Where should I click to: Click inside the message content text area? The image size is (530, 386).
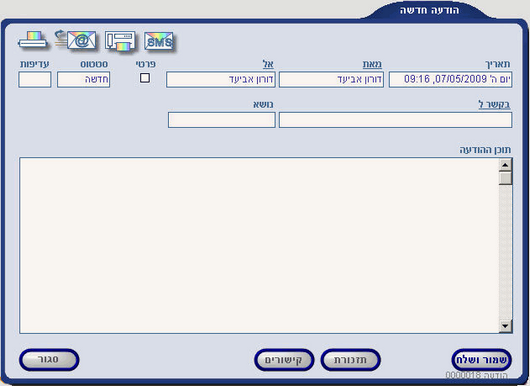point(259,245)
